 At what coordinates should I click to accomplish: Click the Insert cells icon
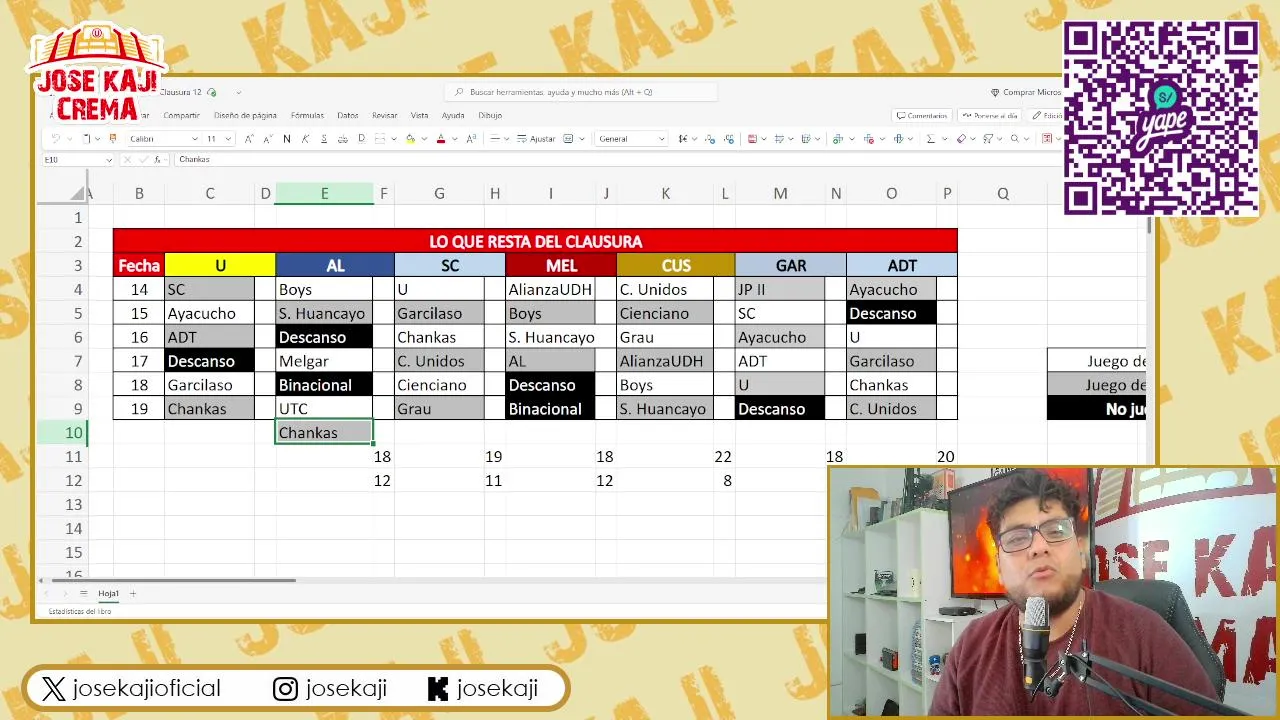pos(837,139)
